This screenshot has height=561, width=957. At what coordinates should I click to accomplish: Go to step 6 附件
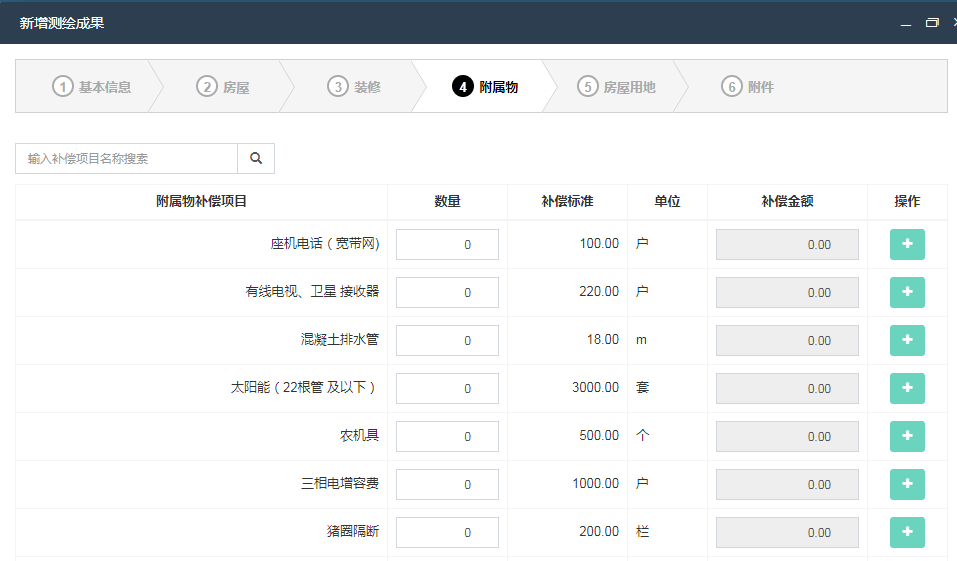[748, 87]
